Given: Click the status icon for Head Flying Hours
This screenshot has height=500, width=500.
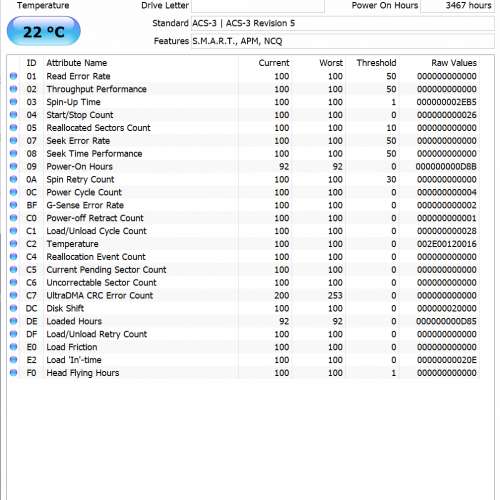Looking at the screenshot, I should point(13,373).
